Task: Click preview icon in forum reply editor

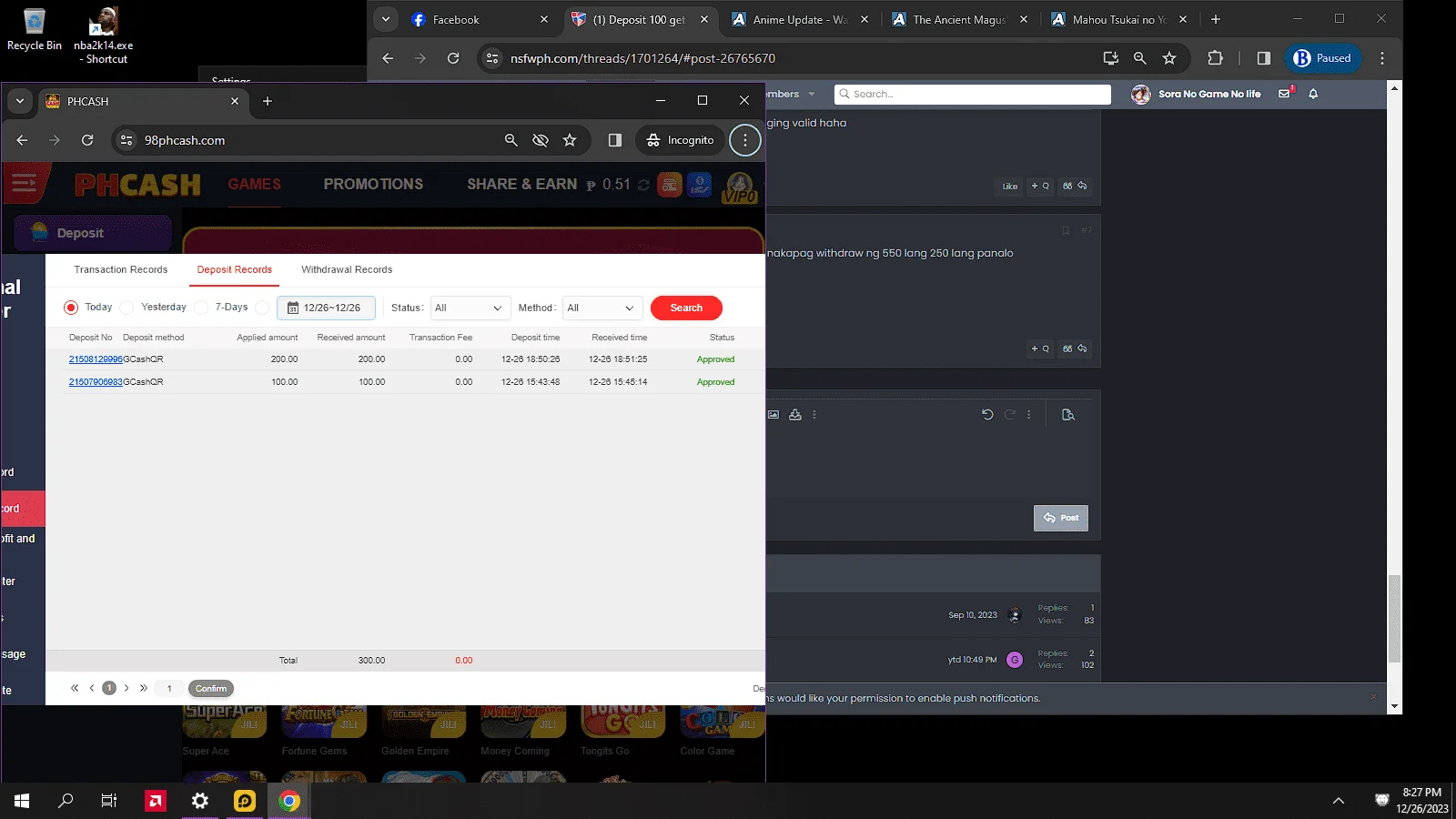Action: click(x=1068, y=414)
